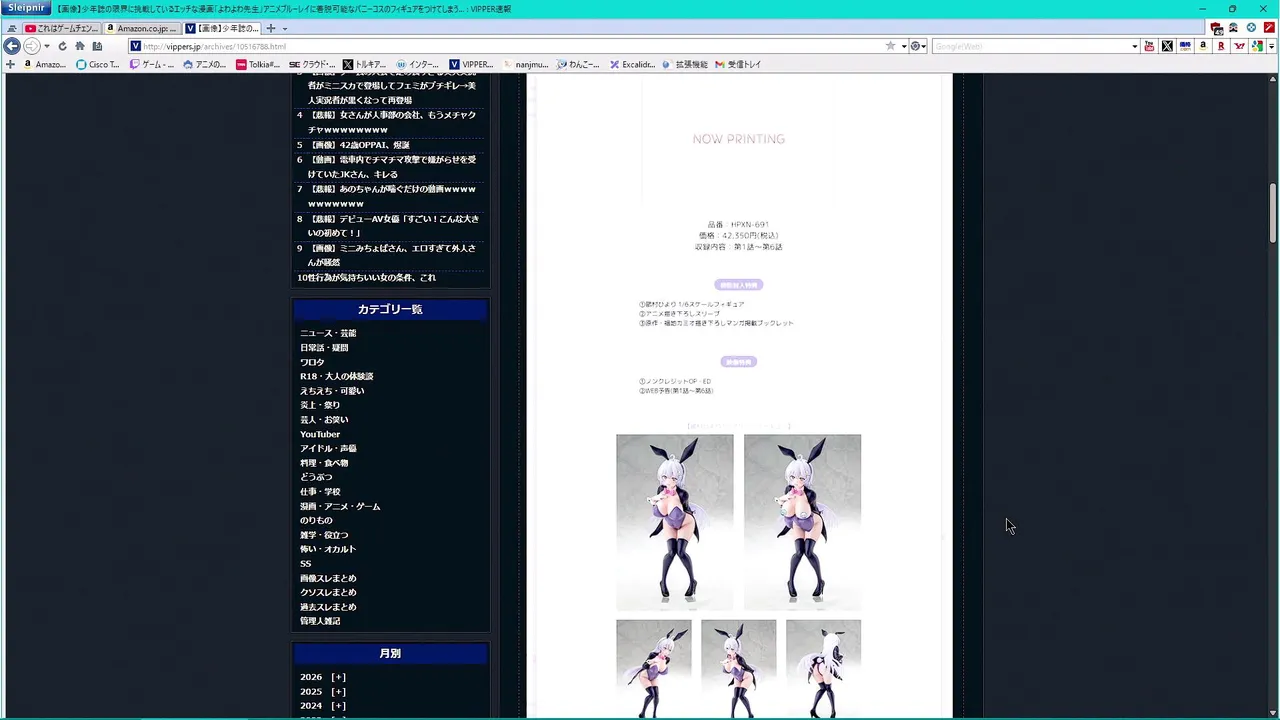Click the forward navigation arrow
This screenshot has height=720, width=1280.
coord(31,46)
